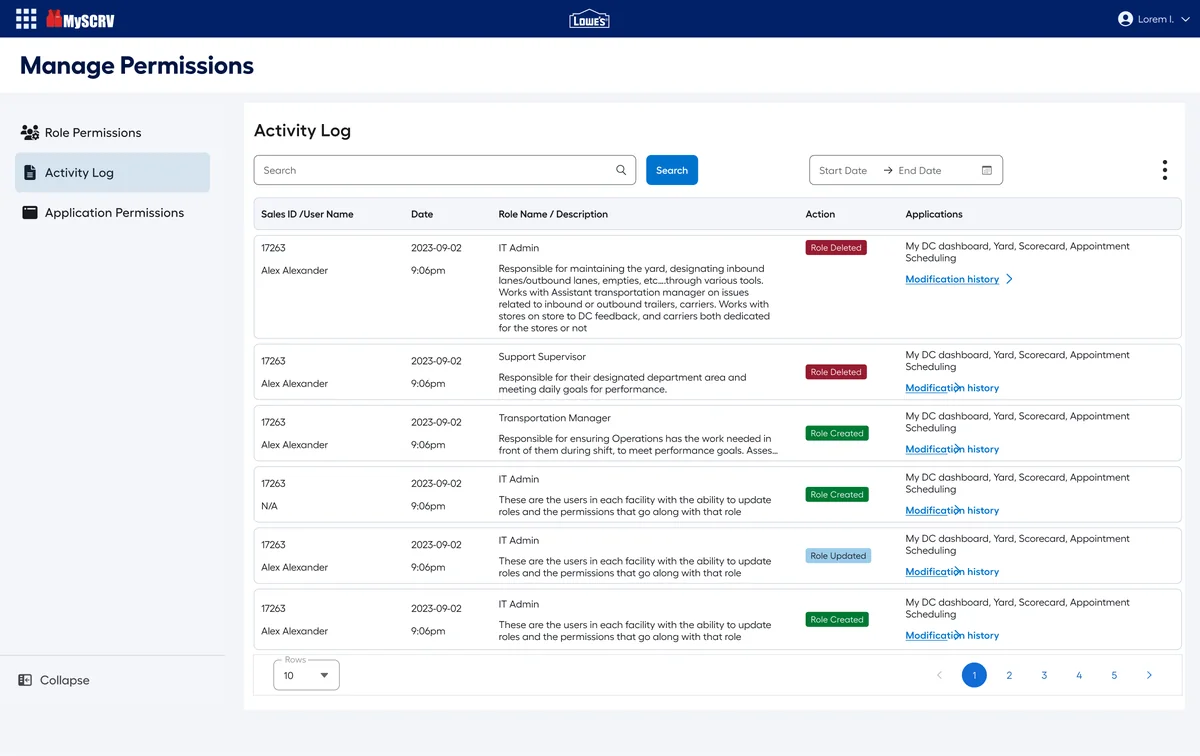Expand Modification history chevron in first row
The height and width of the screenshot is (756, 1200).
click(1009, 279)
